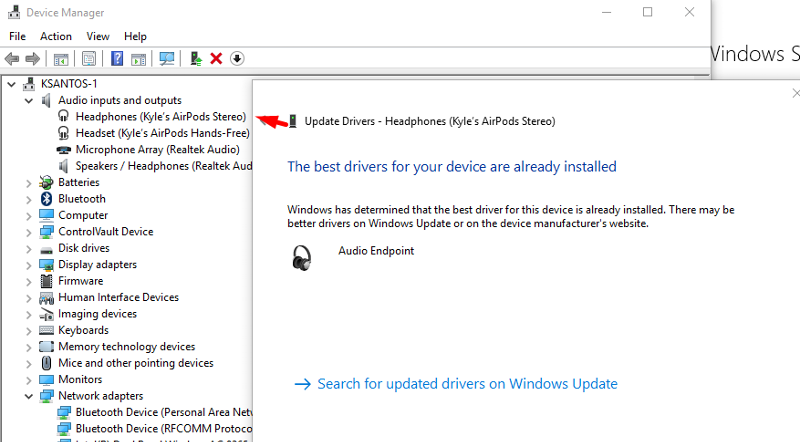800x442 pixels.
Task: Select the Disk drives category label
Action: pyautogui.click(x=84, y=248)
